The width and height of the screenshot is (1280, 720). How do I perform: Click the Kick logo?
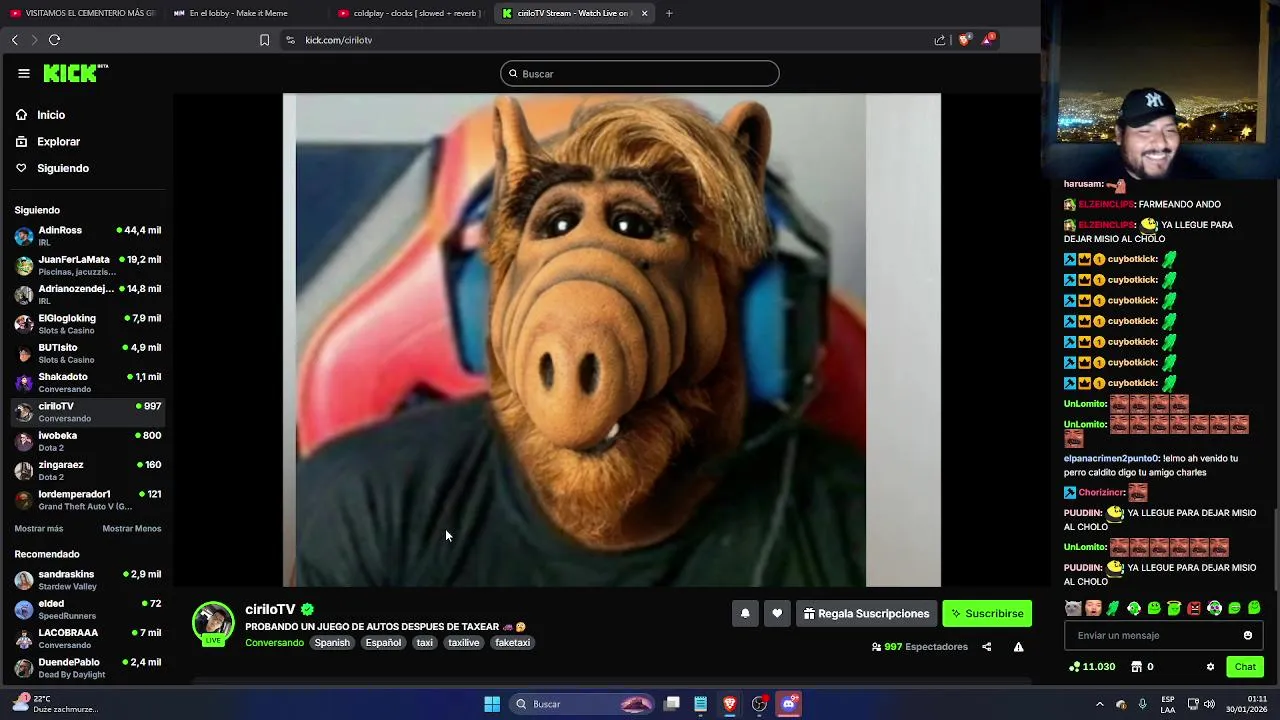click(x=75, y=73)
